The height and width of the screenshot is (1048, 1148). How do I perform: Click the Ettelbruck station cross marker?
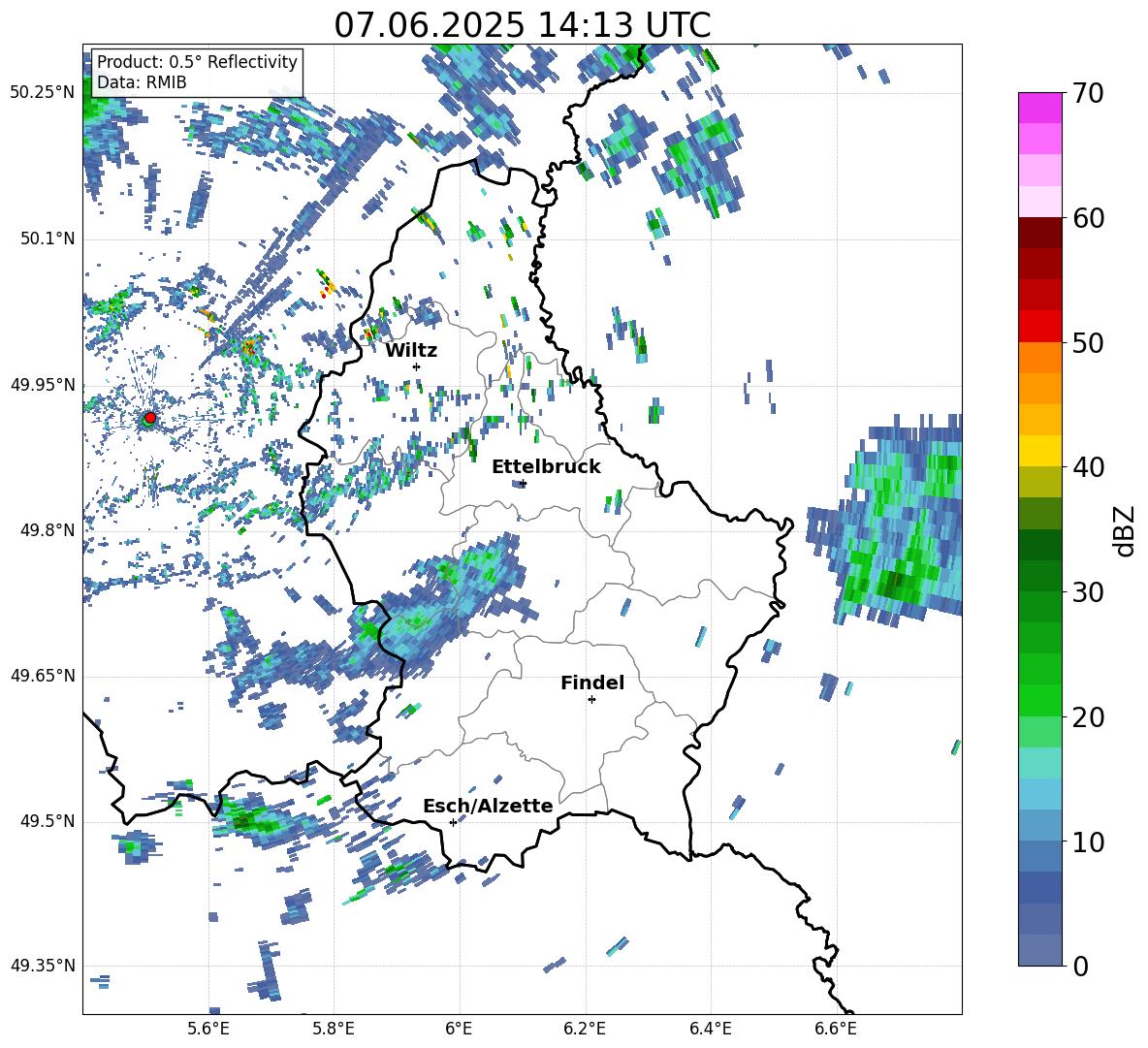pos(523,483)
